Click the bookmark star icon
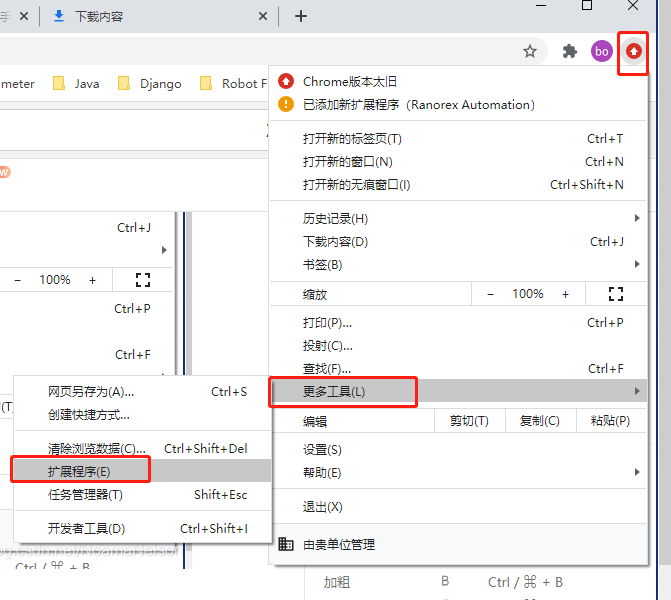 [x=530, y=51]
